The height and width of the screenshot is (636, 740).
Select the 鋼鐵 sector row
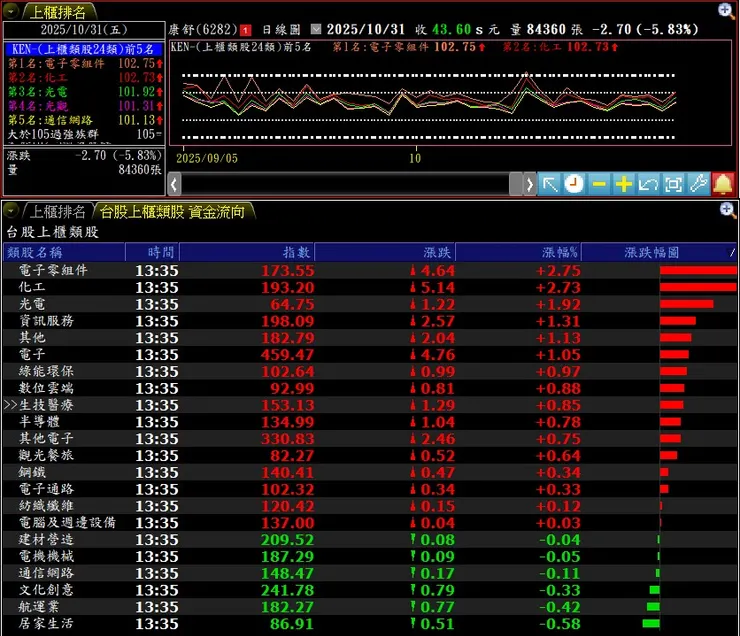pyautogui.click(x=370, y=472)
